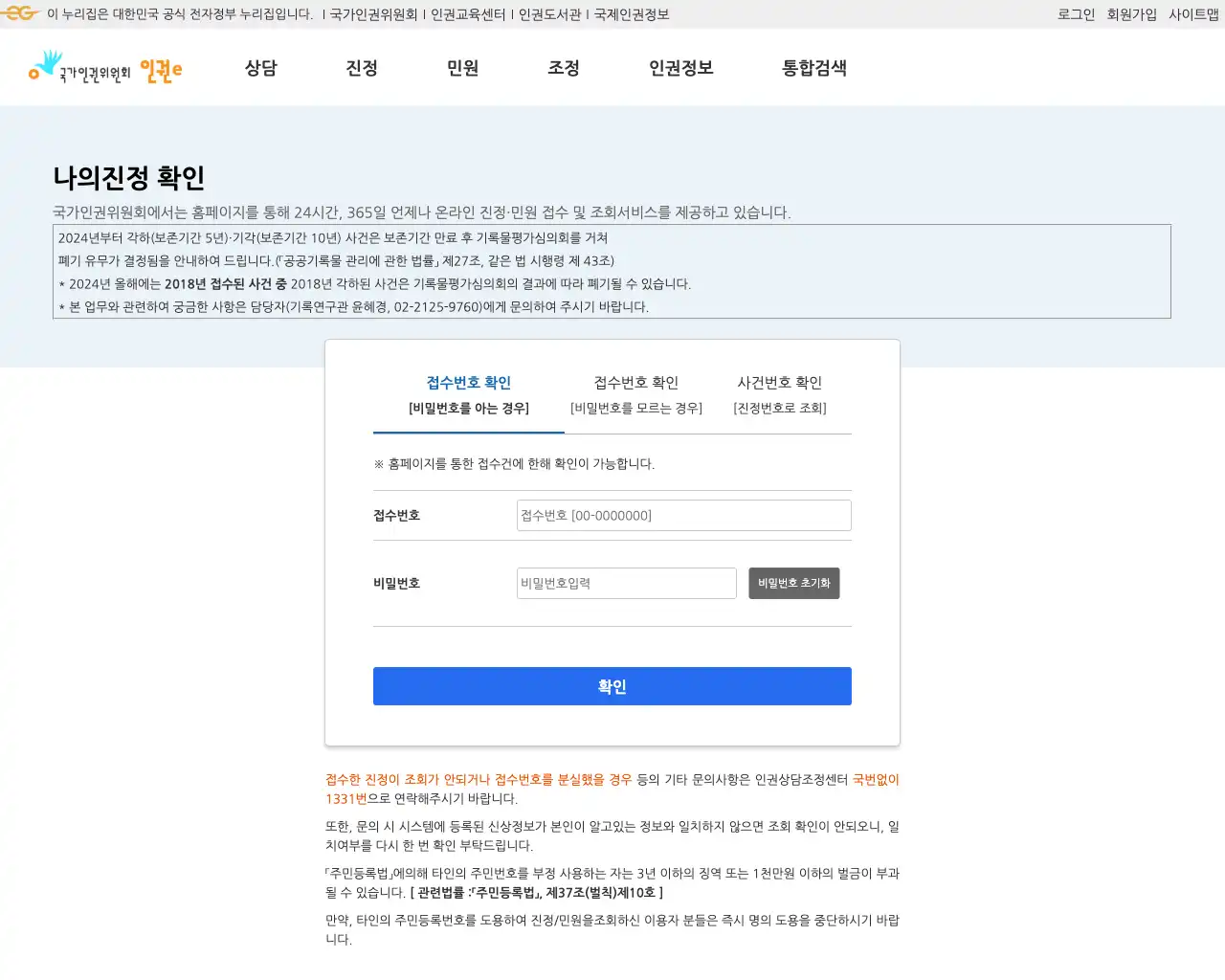Open the 상담 menu
The height and width of the screenshot is (980, 1225).
tap(262, 68)
